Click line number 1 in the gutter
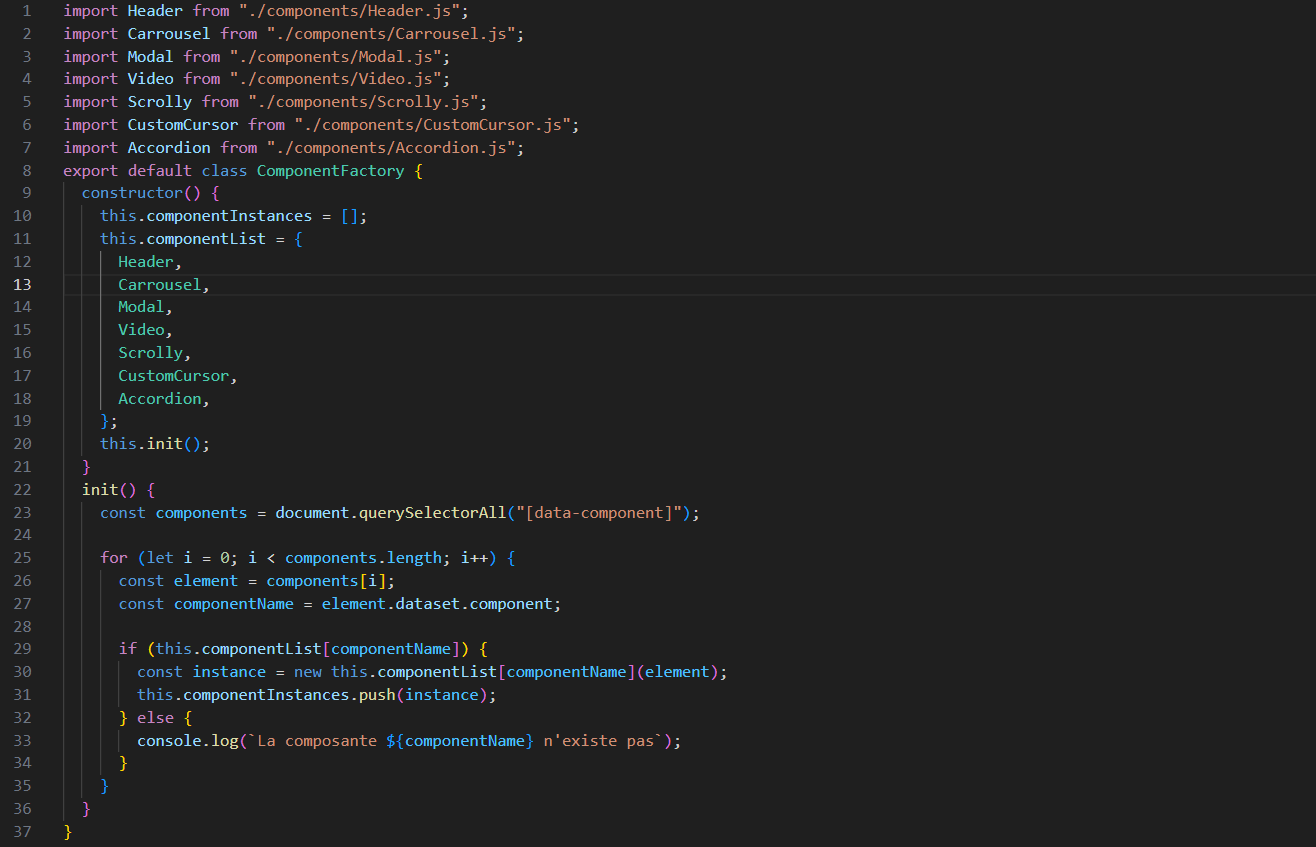Viewport: 1316px width, 847px height. pos(27,10)
